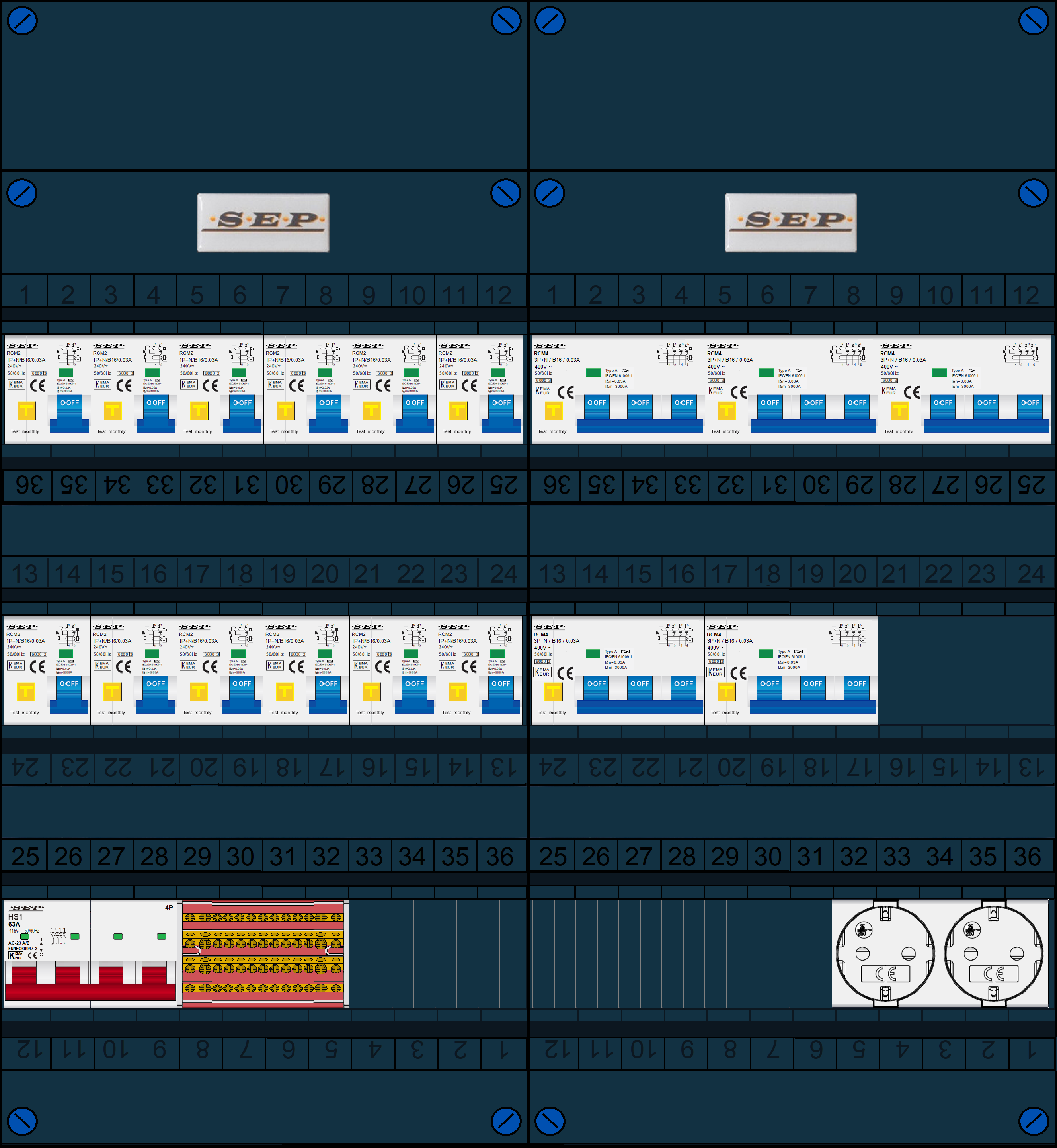Click 'Test monthly' on the third RCM4 breaker, right panel top row
Image resolution: width=1057 pixels, height=1148 pixels.
pyautogui.click(x=899, y=431)
